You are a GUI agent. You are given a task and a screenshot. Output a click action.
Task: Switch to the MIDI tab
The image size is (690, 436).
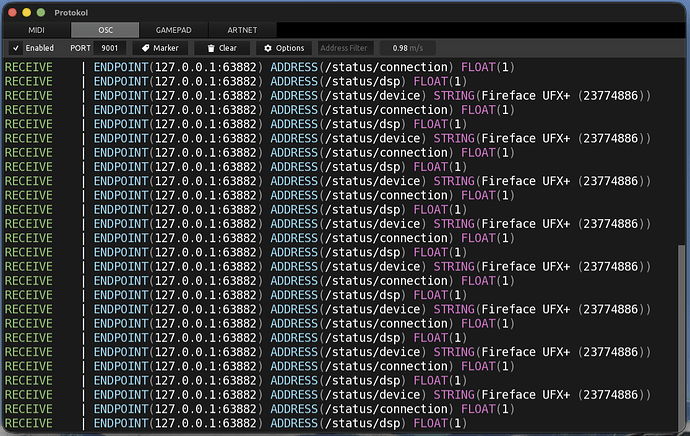tap(36, 30)
